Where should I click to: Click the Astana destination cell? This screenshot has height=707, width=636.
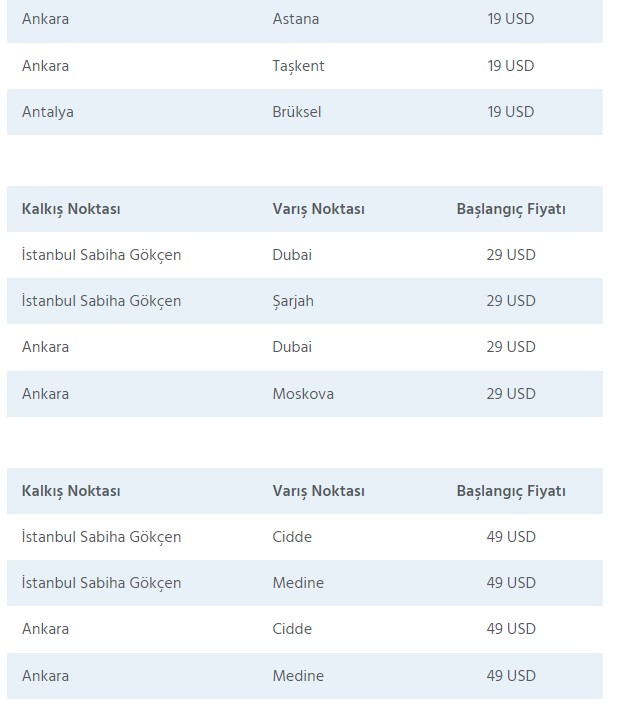[x=296, y=19]
